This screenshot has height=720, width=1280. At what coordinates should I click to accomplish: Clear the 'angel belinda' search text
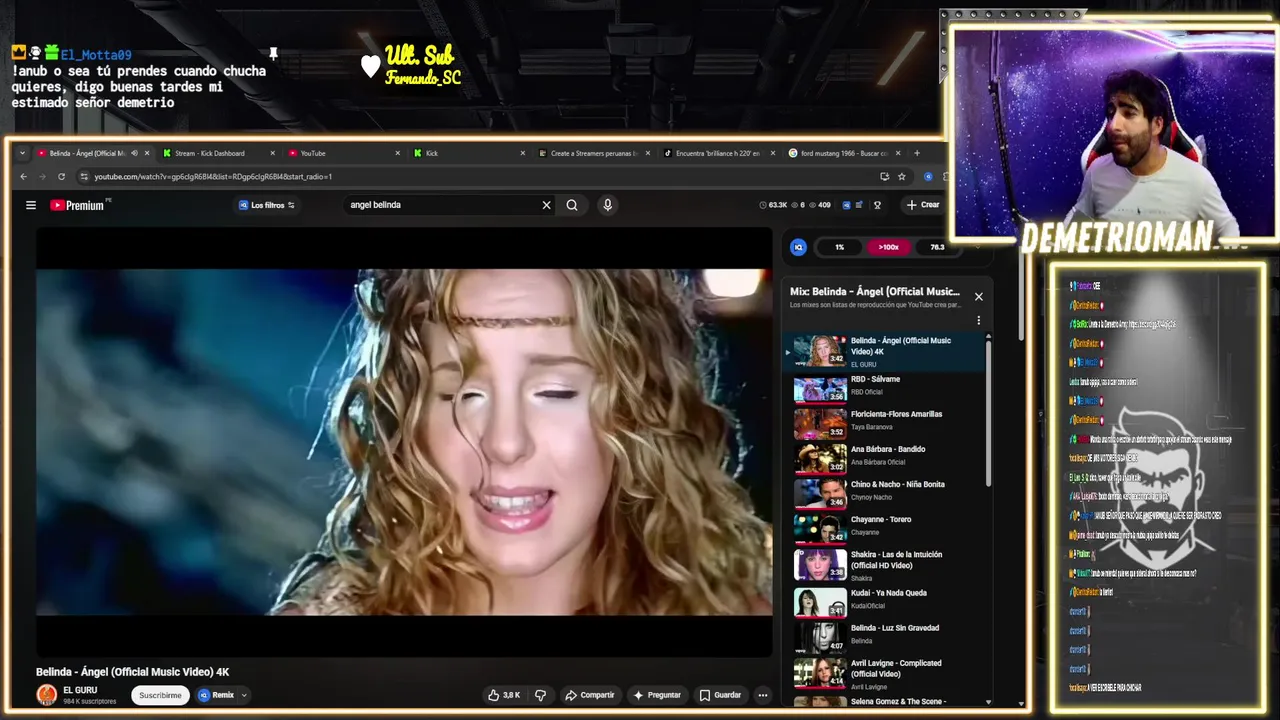tap(546, 205)
